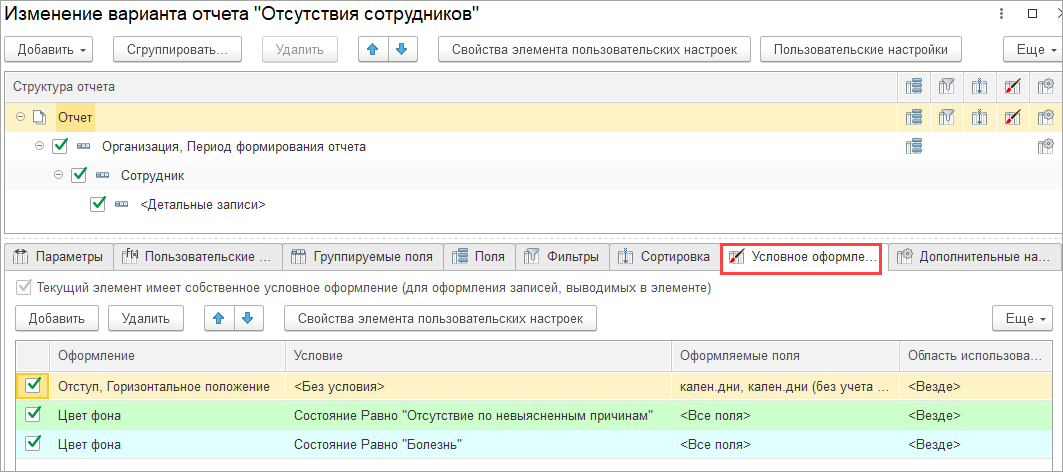The height and width of the screenshot is (472, 1063).
Task: Click the Сгруппировать button
Action: coord(178,49)
